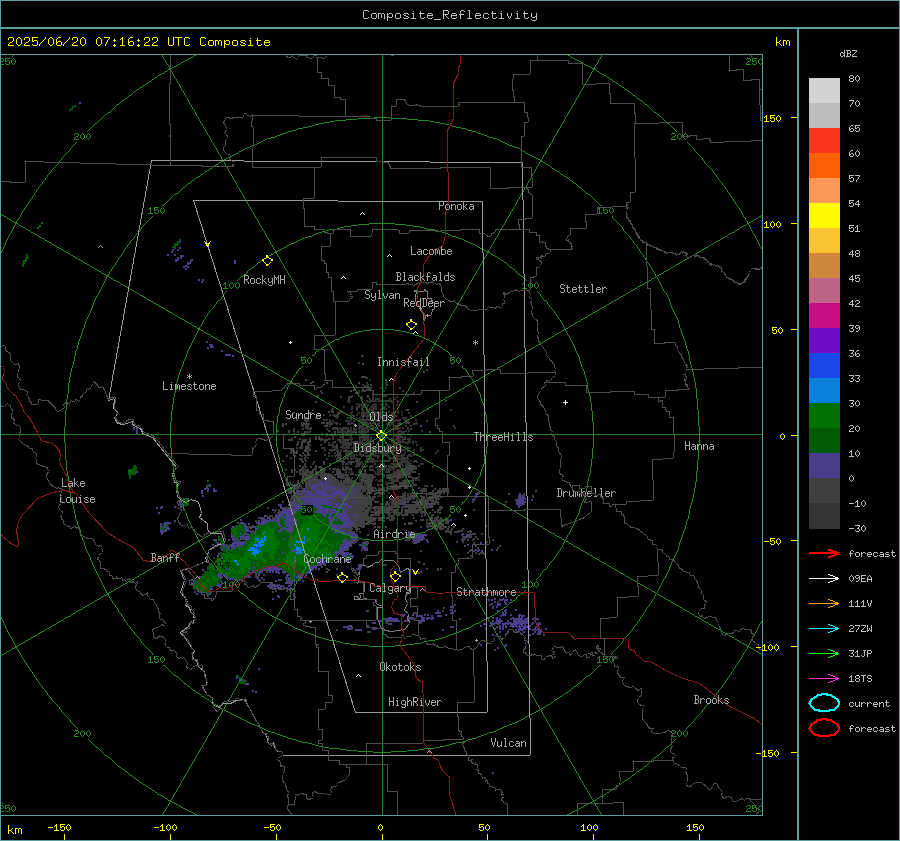The height and width of the screenshot is (841, 900).
Task: Pick the orange 57-60 dBZ swatch
Action: 824,166
